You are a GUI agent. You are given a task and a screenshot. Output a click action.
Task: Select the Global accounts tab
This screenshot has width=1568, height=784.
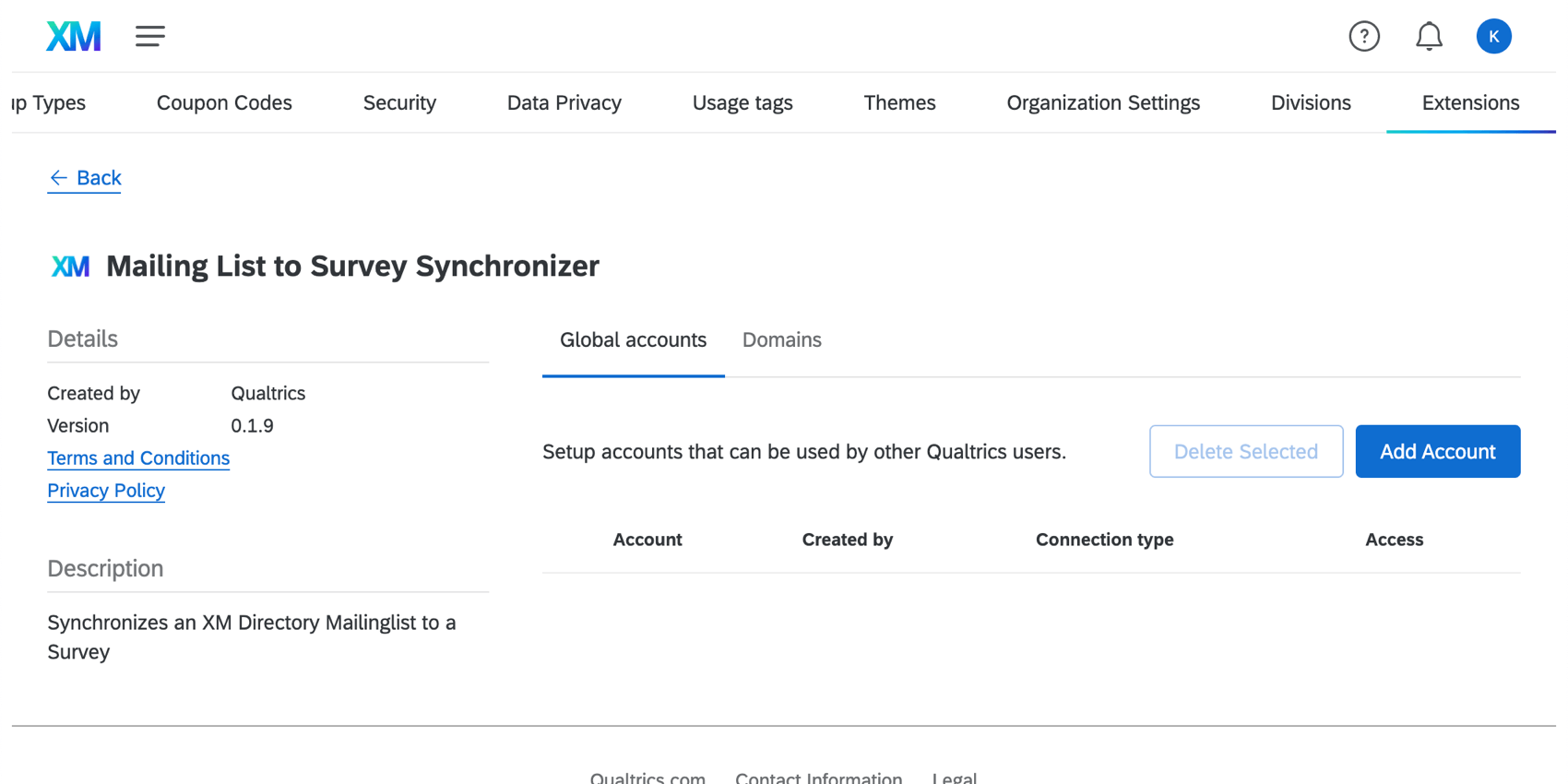tap(633, 340)
